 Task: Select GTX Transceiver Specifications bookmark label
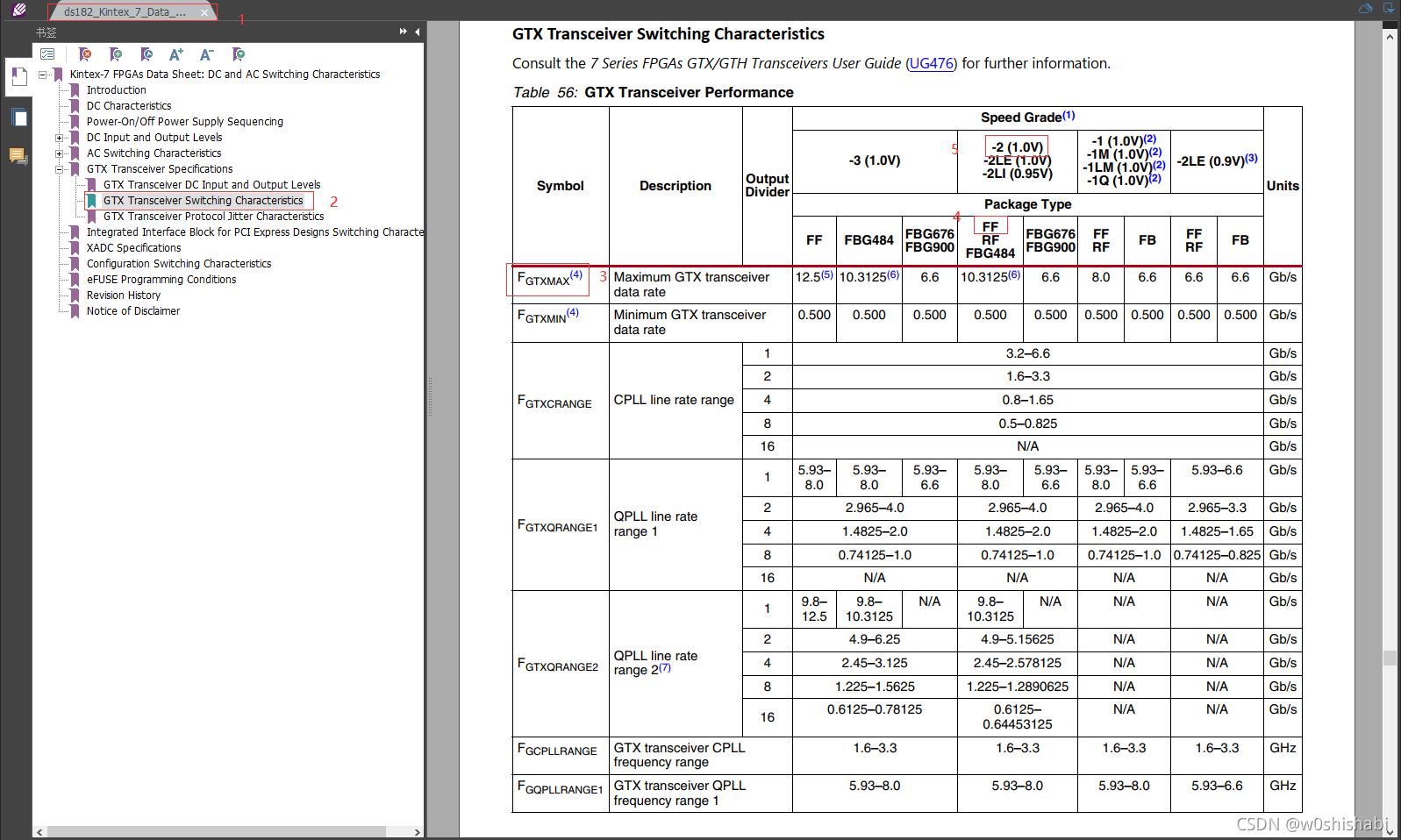tap(160, 169)
